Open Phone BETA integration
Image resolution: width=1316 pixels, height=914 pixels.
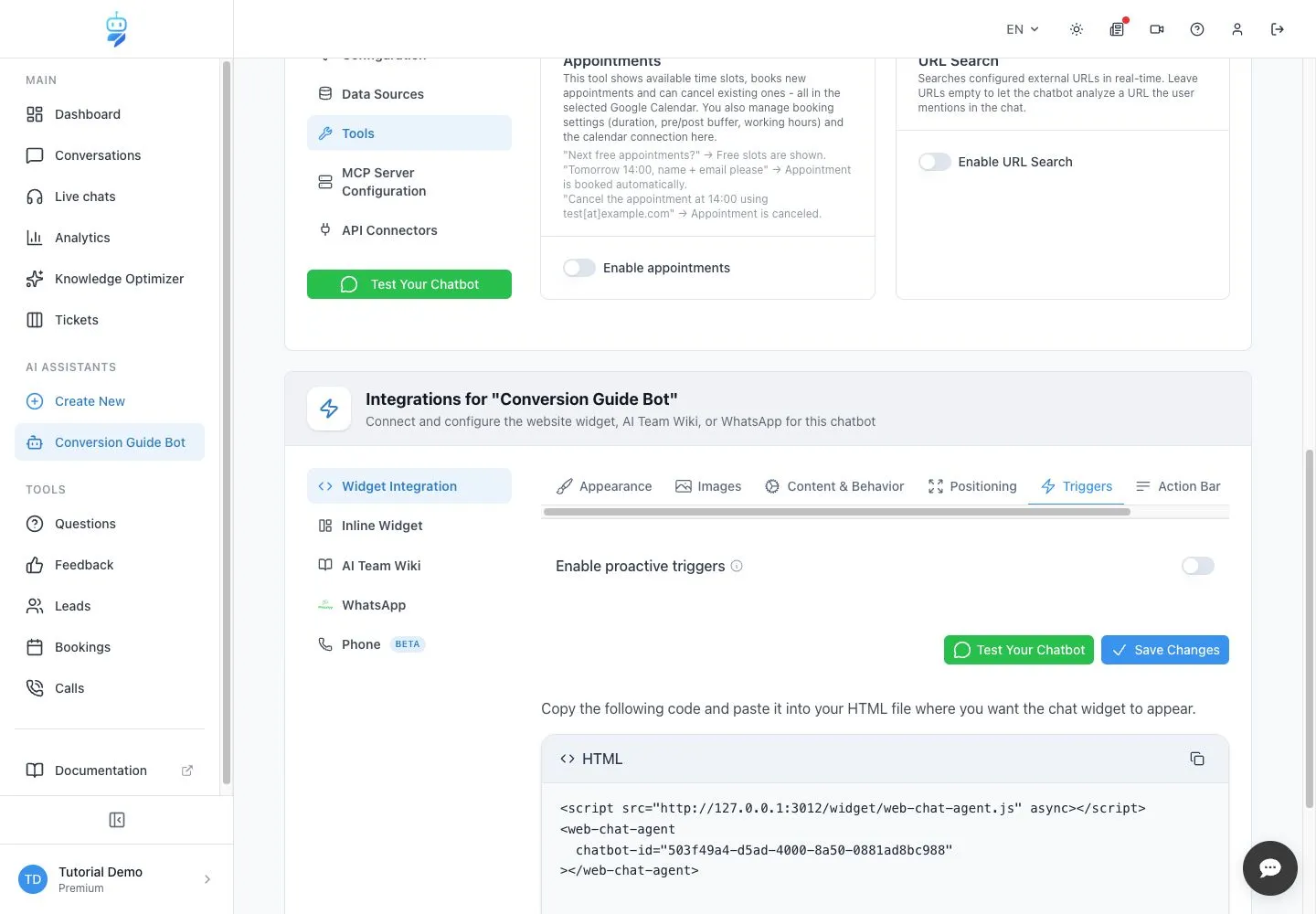(409, 644)
